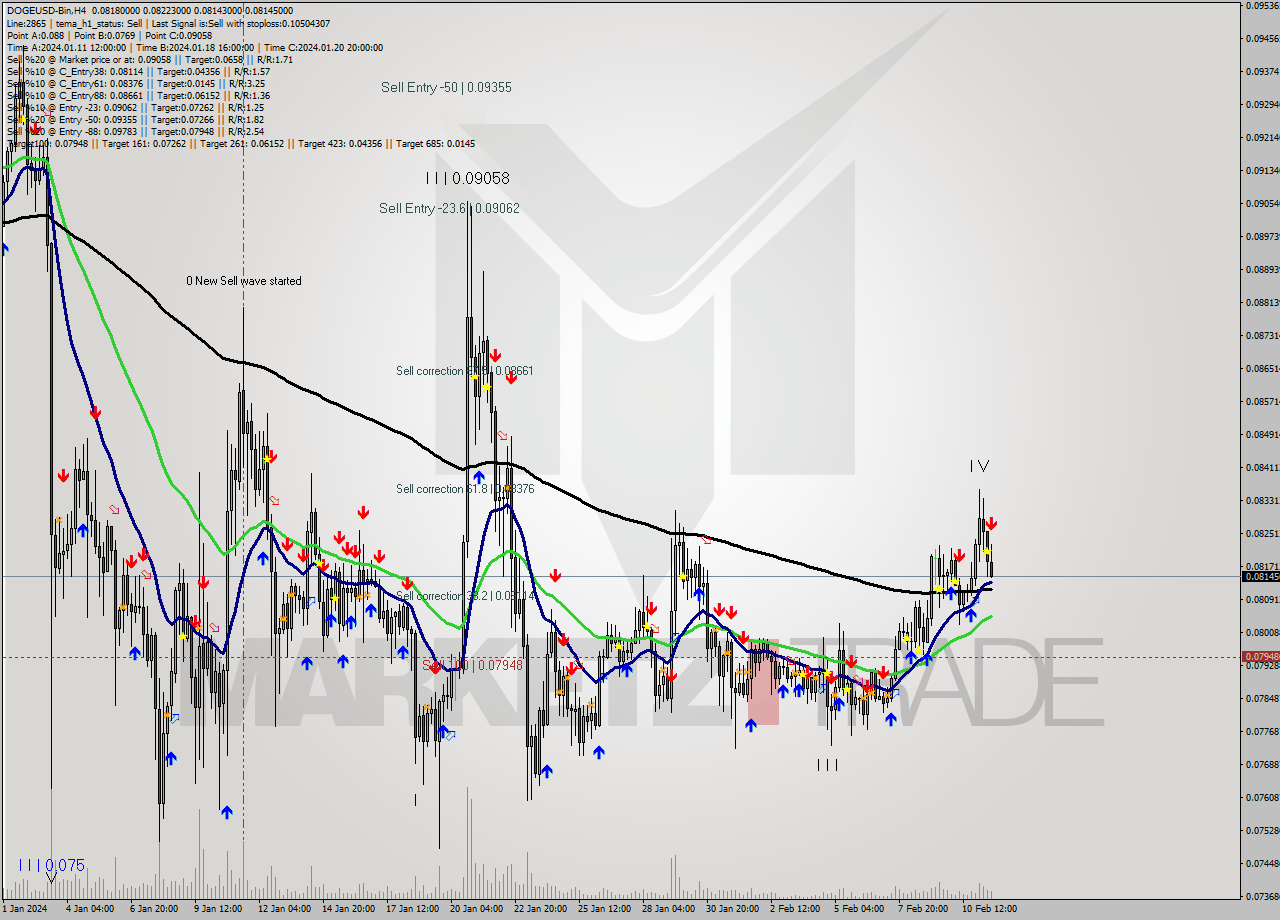Click the 0.0849 price axis label
Viewport: 1280px width, 920px height.
[1261, 434]
